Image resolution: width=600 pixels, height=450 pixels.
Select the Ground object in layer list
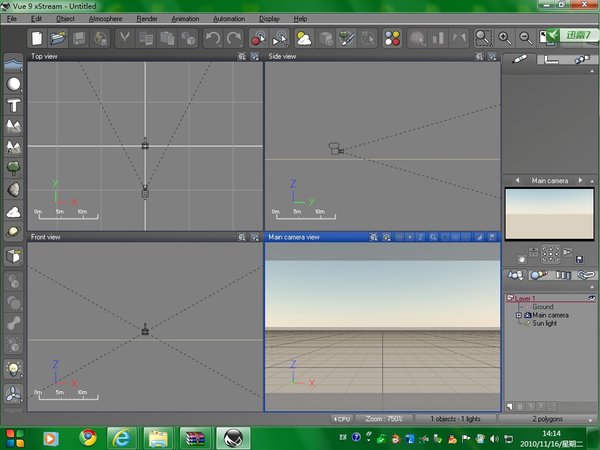542,307
